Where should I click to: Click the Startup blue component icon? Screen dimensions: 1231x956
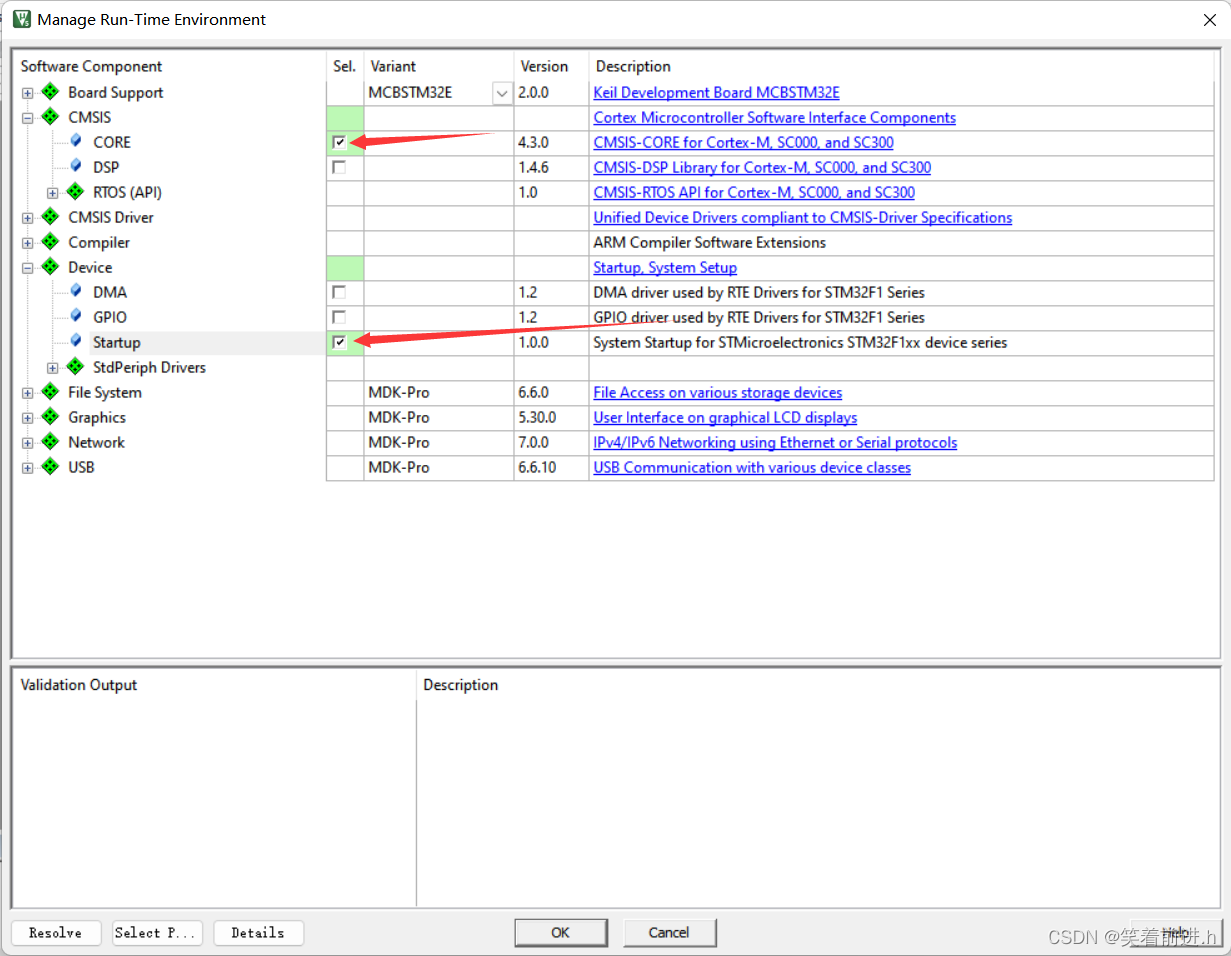76,342
